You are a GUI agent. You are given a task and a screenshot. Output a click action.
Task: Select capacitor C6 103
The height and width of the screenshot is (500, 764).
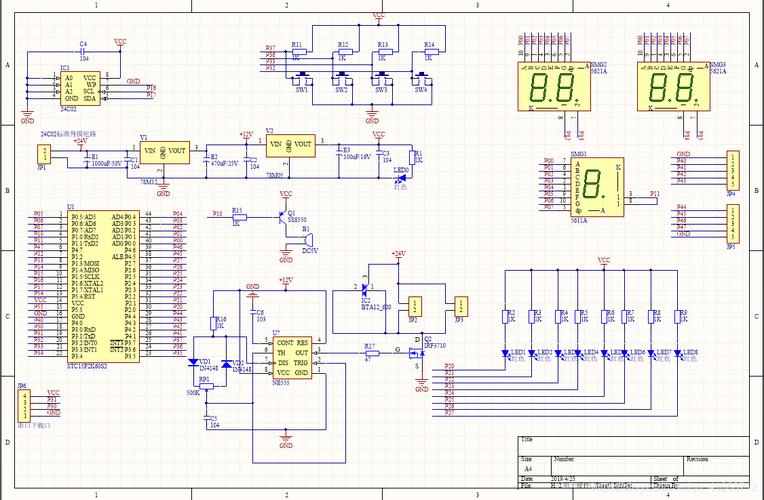pos(253,314)
